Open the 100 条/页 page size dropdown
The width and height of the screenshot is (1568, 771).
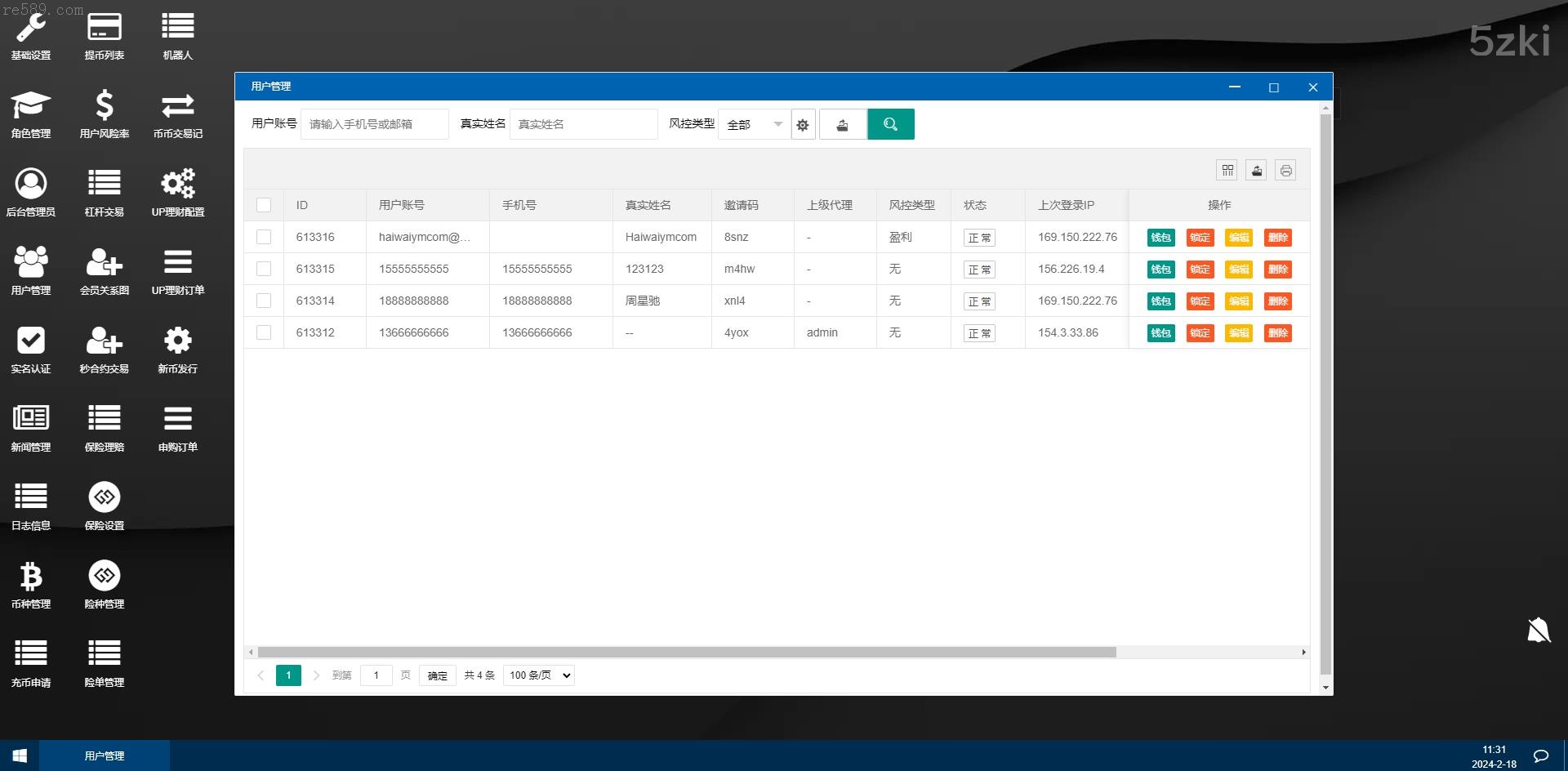539,675
